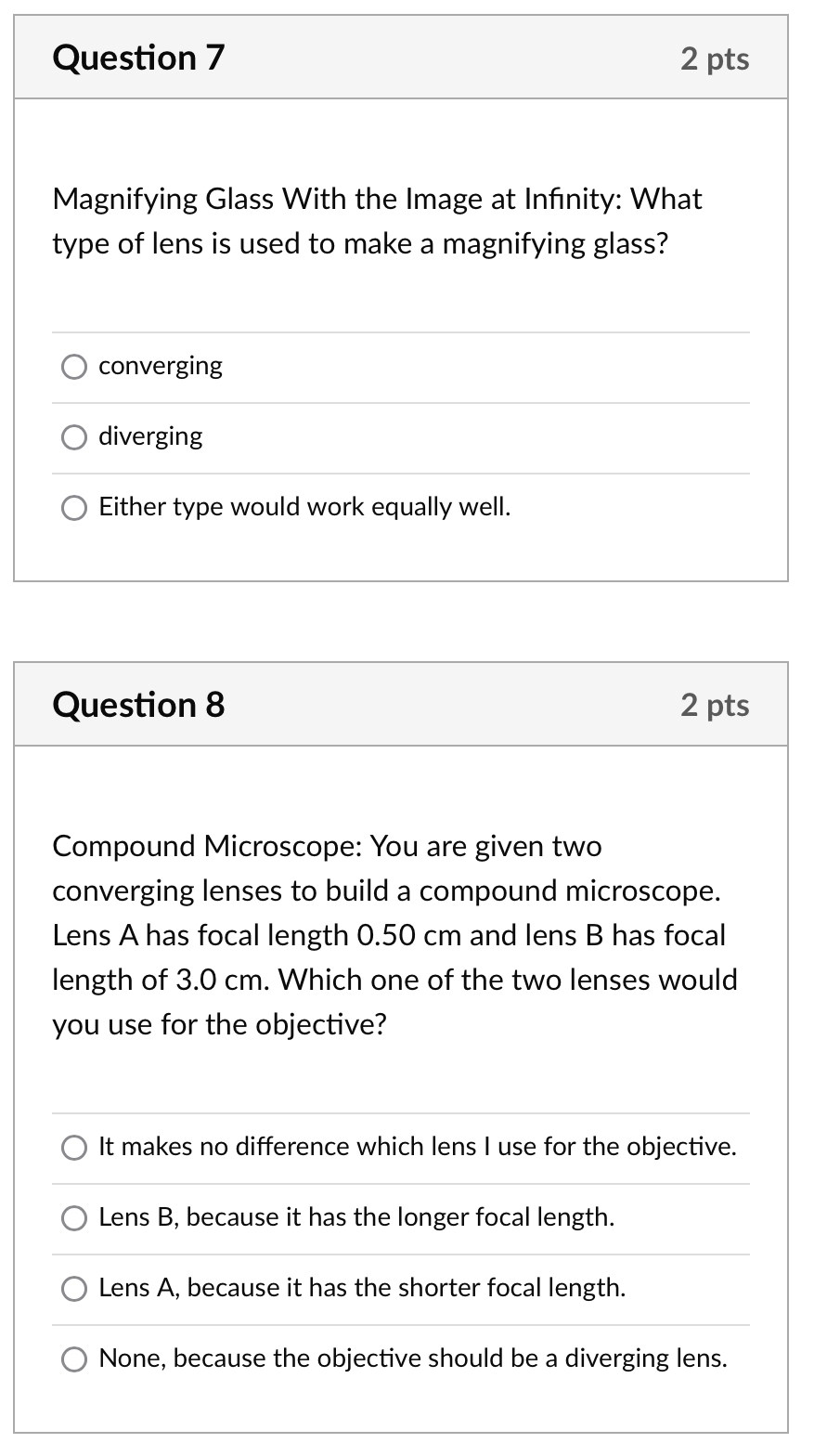This screenshot has width=814, height=1456.
Task: Select None, because the objective should be diverging
Action: click(74, 1358)
